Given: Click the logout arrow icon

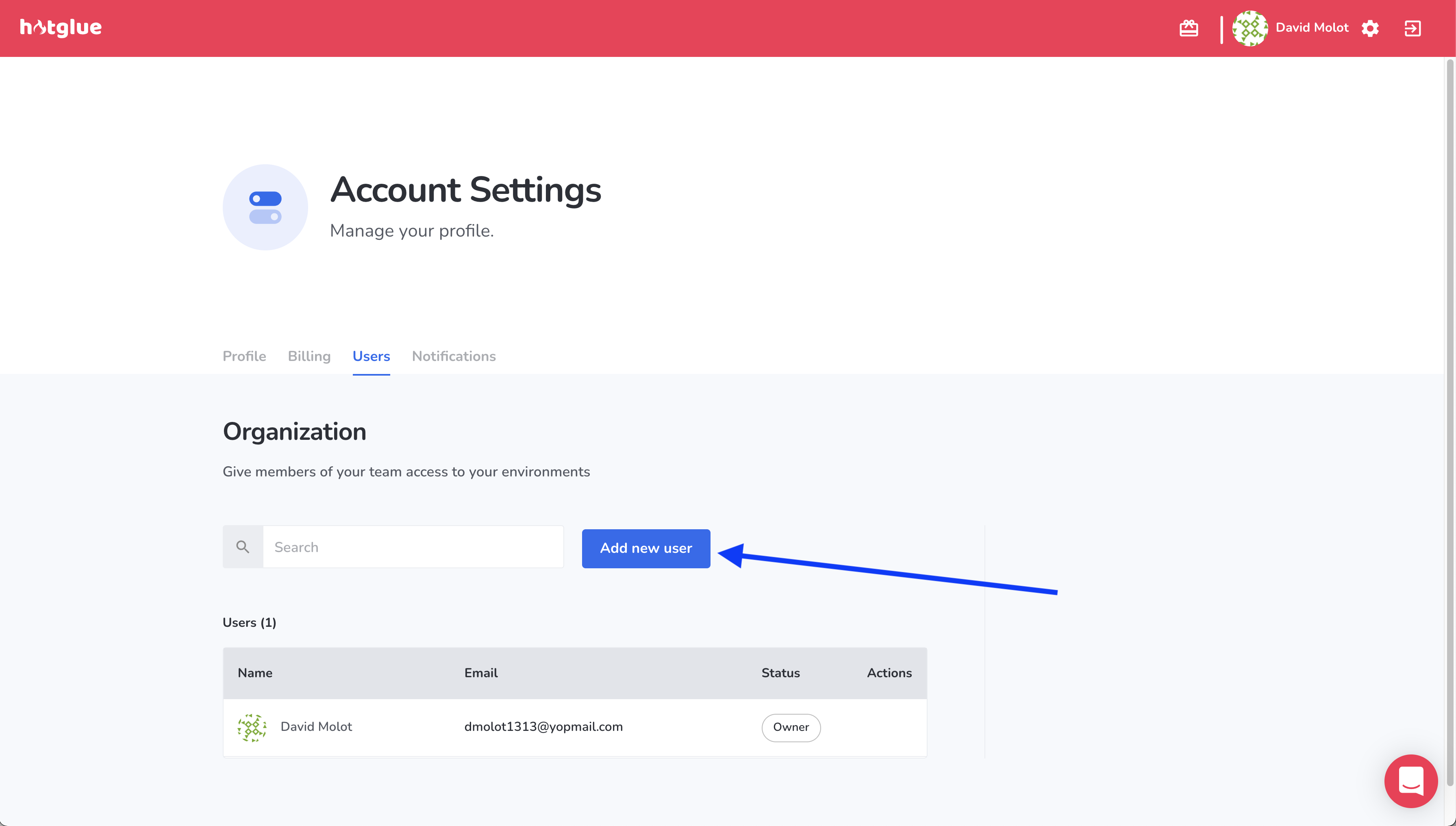Looking at the screenshot, I should click(x=1413, y=28).
